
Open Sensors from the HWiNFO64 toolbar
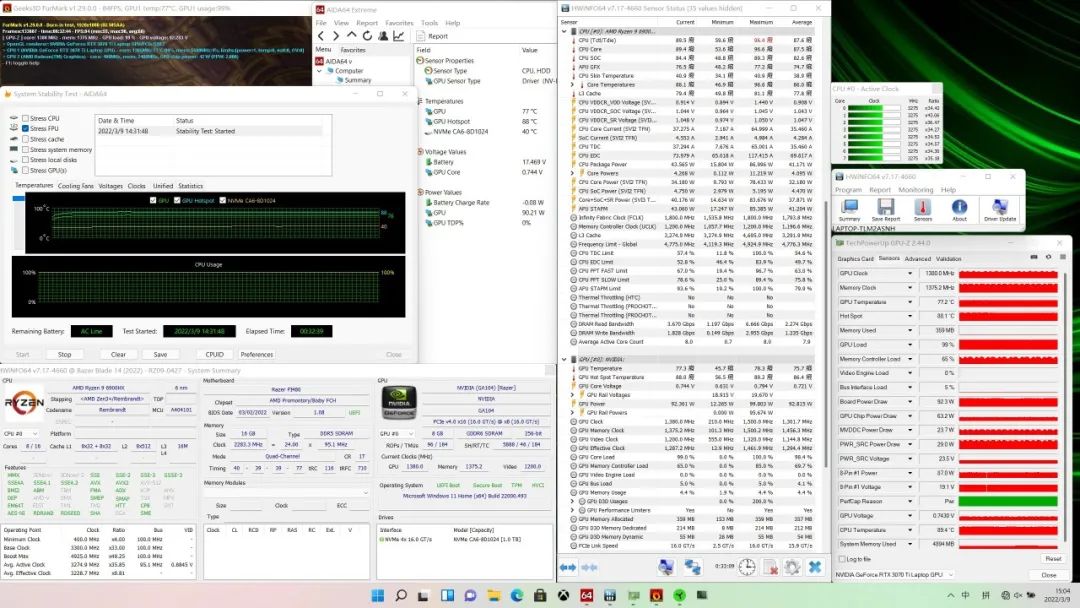pos(922,208)
